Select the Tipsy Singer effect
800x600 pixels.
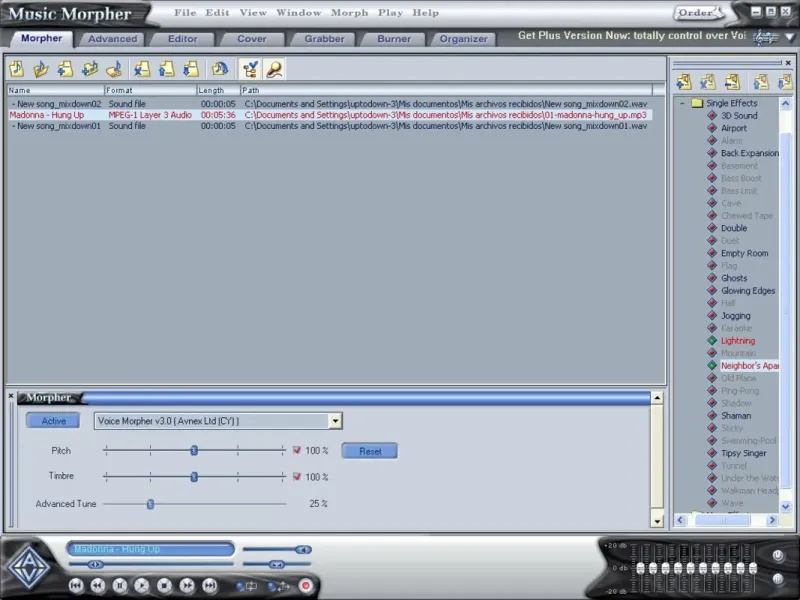click(x=743, y=453)
